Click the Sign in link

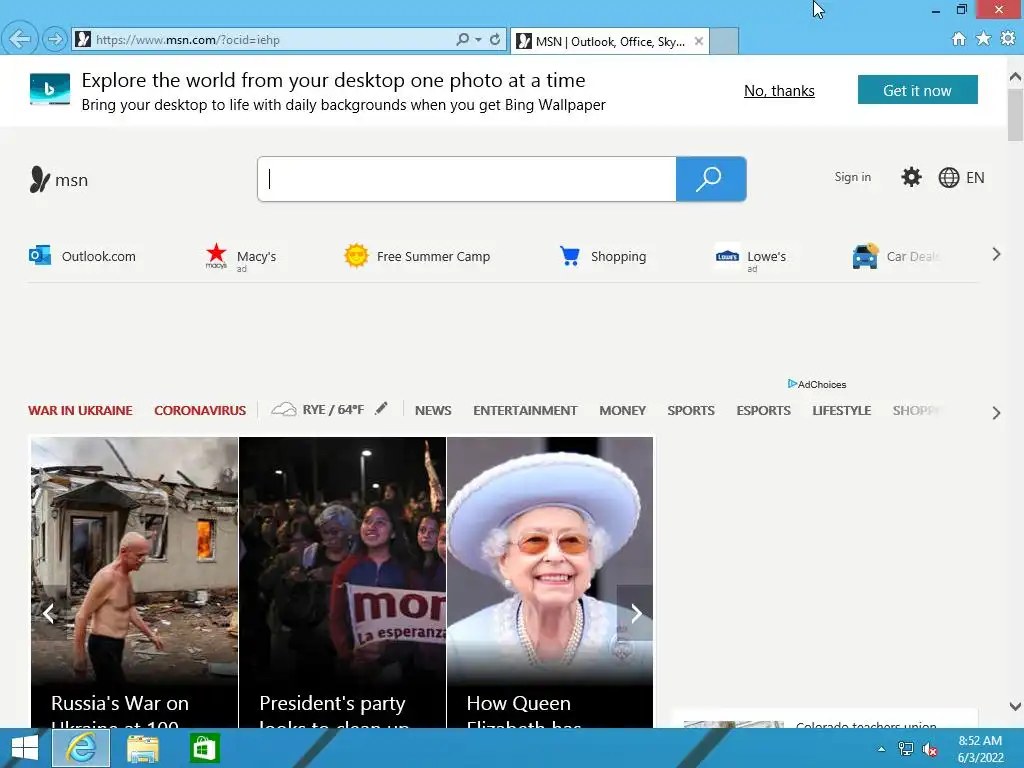click(x=852, y=177)
